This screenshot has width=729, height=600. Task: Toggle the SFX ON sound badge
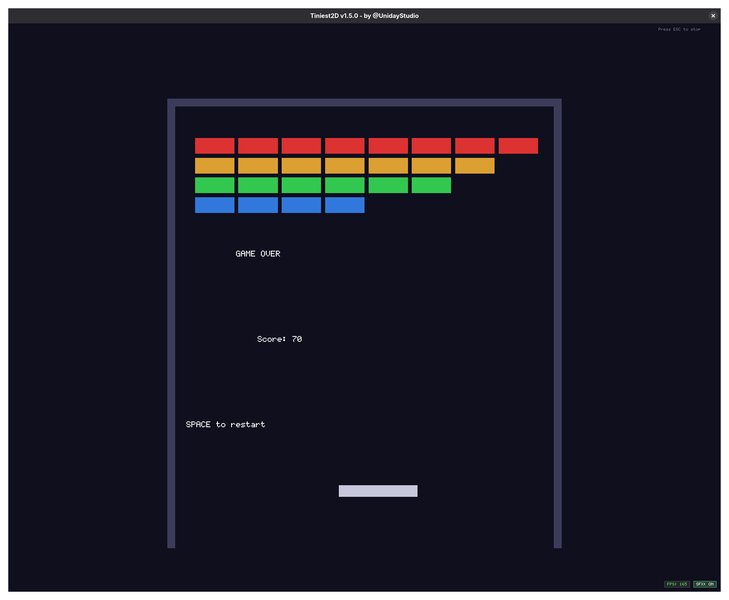point(704,584)
